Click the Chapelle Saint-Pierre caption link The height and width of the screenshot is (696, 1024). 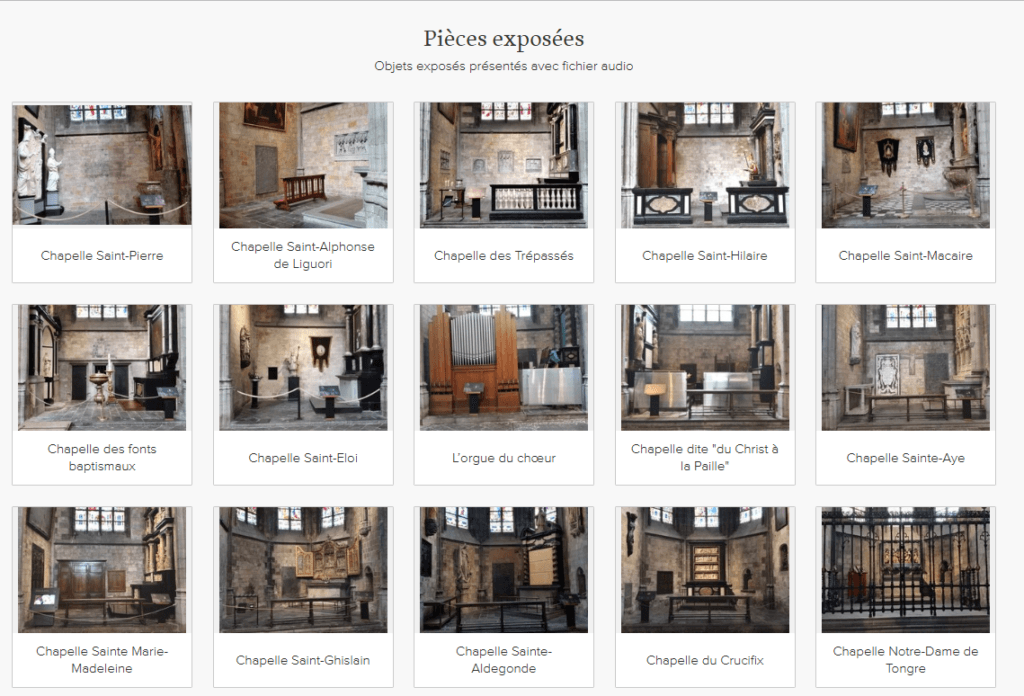click(102, 255)
